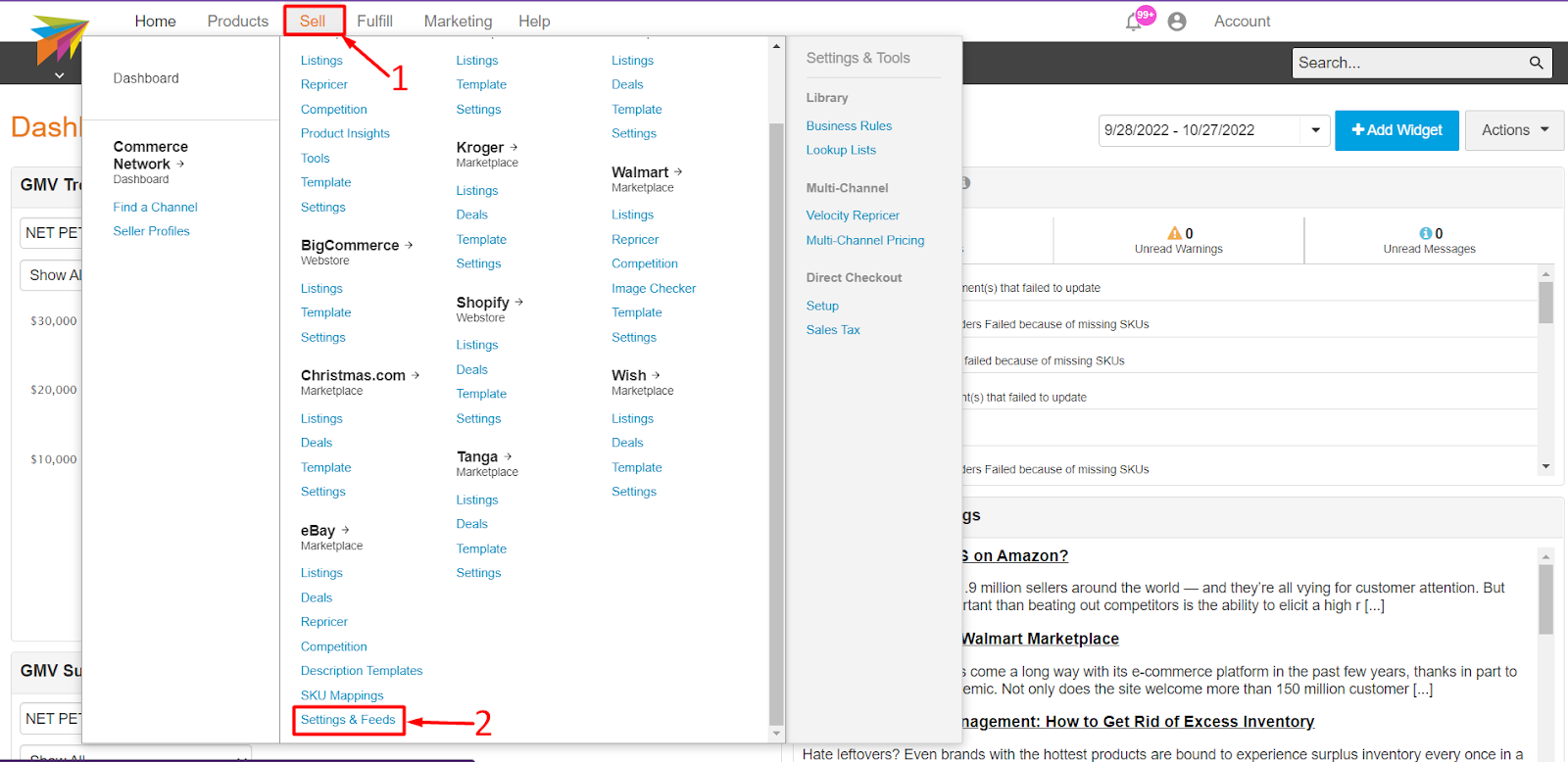Open the Product Insights link
Viewport: 1568px width, 762px height.
tap(345, 133)
